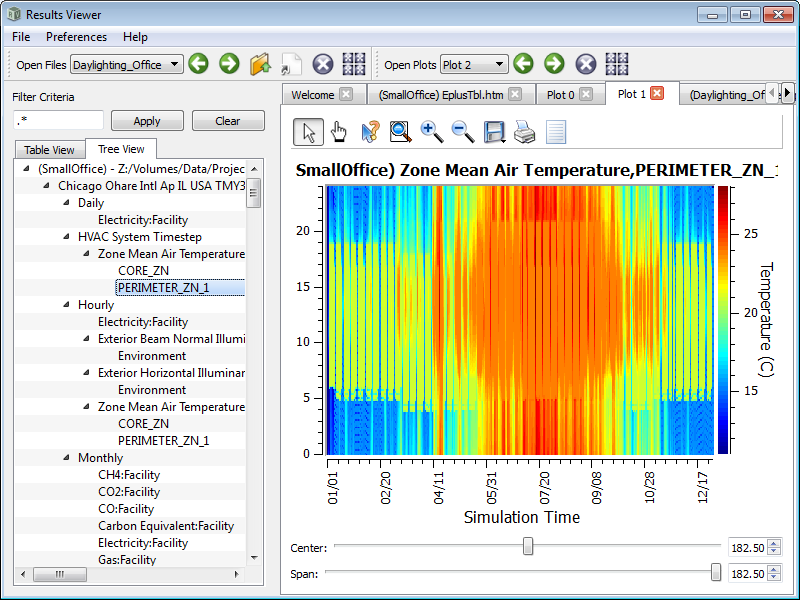Open the (SmallOffice) EplusTbl.htm tab
Image resolution: width=800 pixels, height=600 pixels.
(x=441, y=94)
